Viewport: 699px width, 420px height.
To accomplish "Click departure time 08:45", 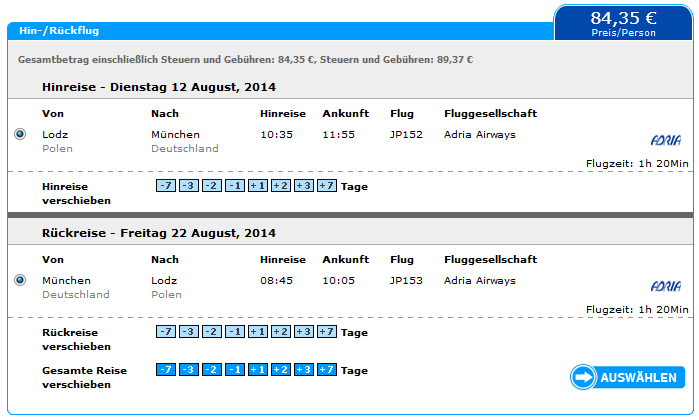I will click(276, 280).
